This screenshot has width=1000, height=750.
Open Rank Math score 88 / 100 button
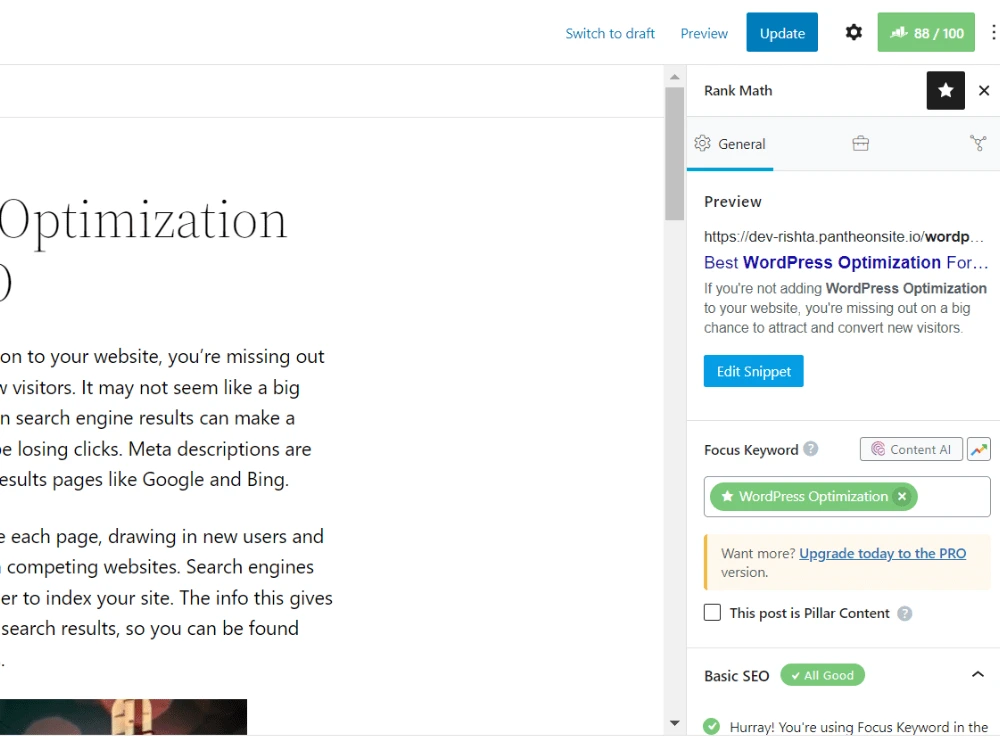click(x=926, y=33)
